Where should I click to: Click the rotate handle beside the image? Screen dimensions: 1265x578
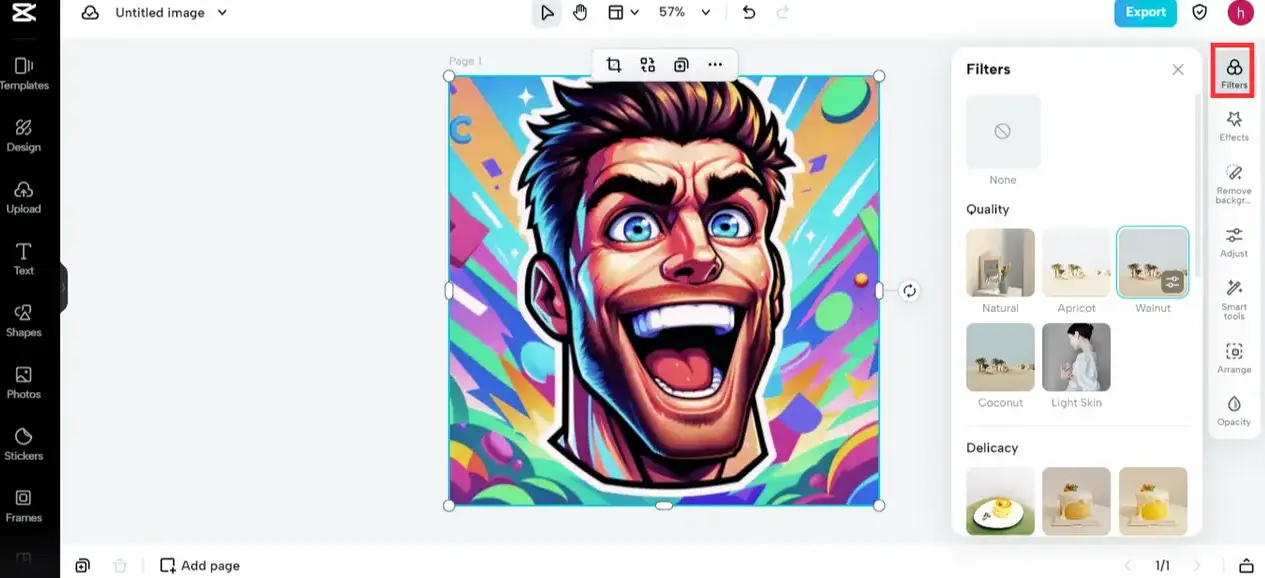[909, 291]
